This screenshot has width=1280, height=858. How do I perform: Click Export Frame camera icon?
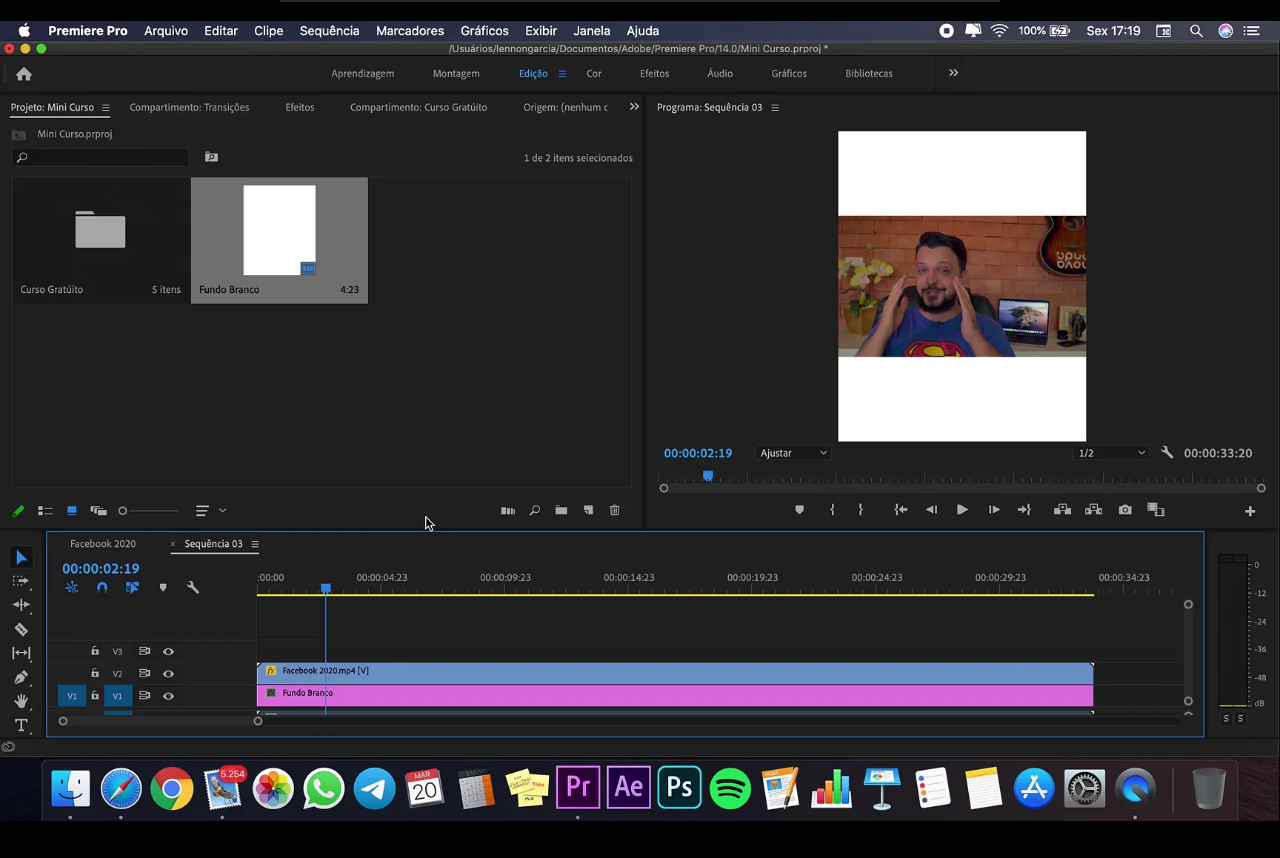pos(1125,510)
